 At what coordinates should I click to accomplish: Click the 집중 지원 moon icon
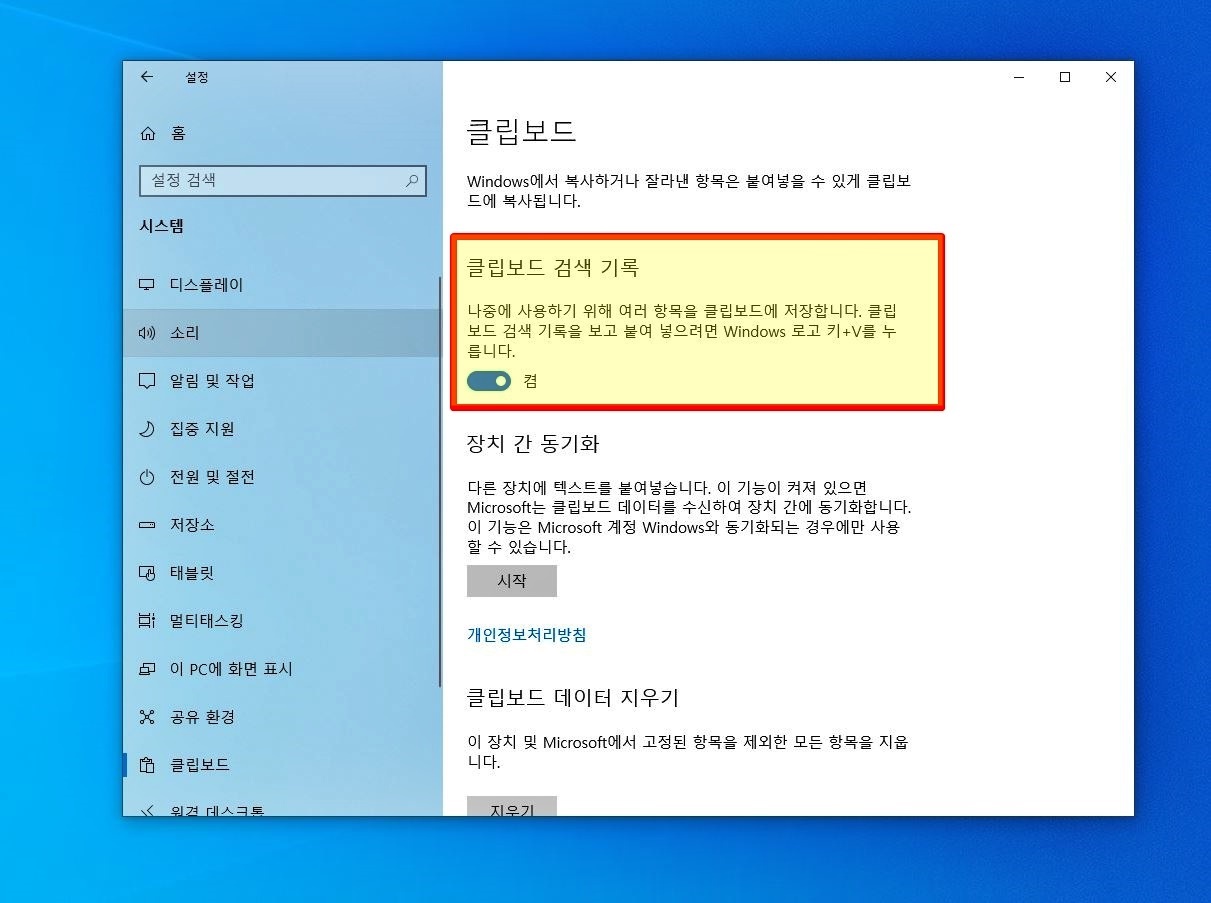[147, 429]
